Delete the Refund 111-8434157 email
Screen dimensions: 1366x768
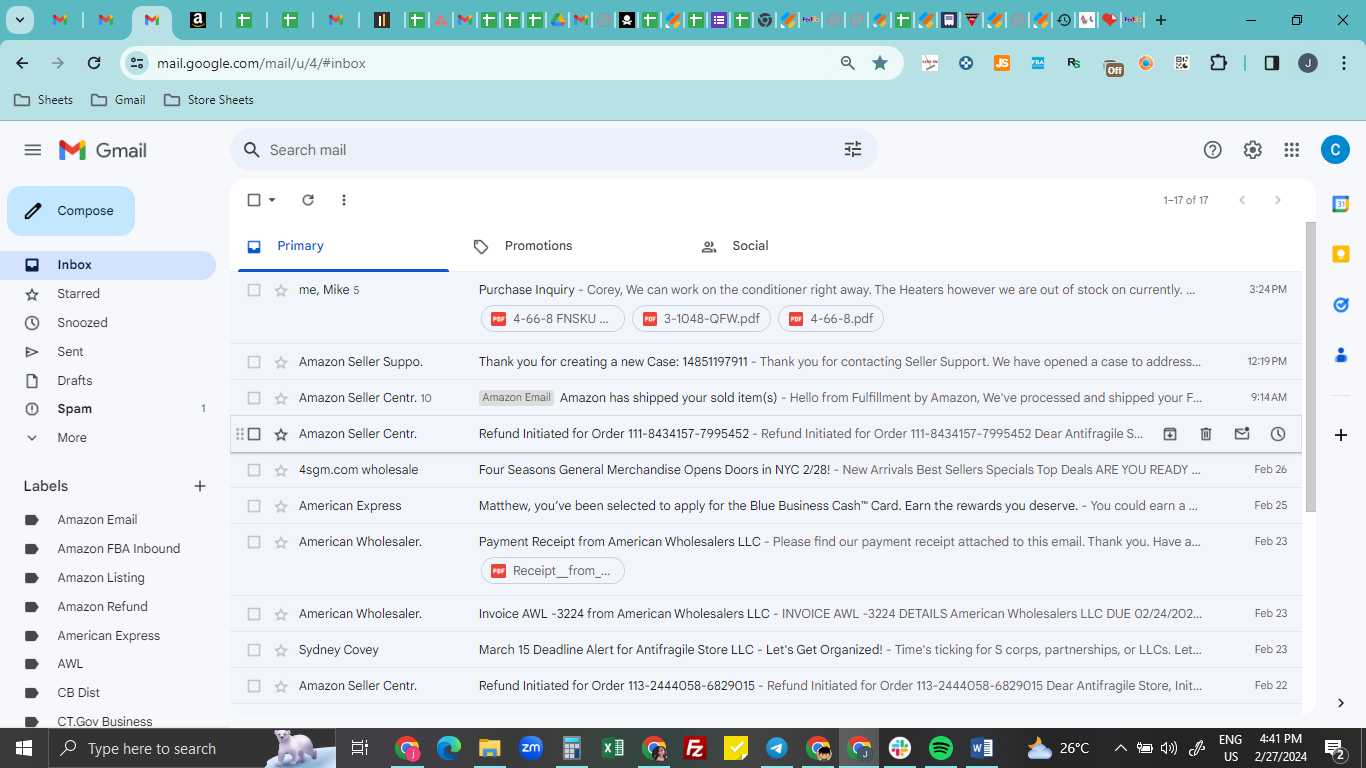(1206, 434)
